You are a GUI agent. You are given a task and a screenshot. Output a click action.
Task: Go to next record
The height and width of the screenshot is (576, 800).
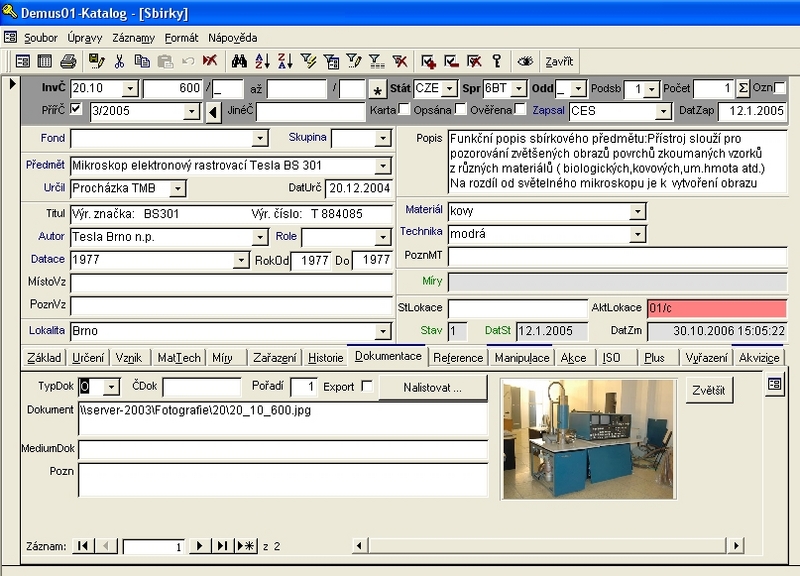[199, 546]
